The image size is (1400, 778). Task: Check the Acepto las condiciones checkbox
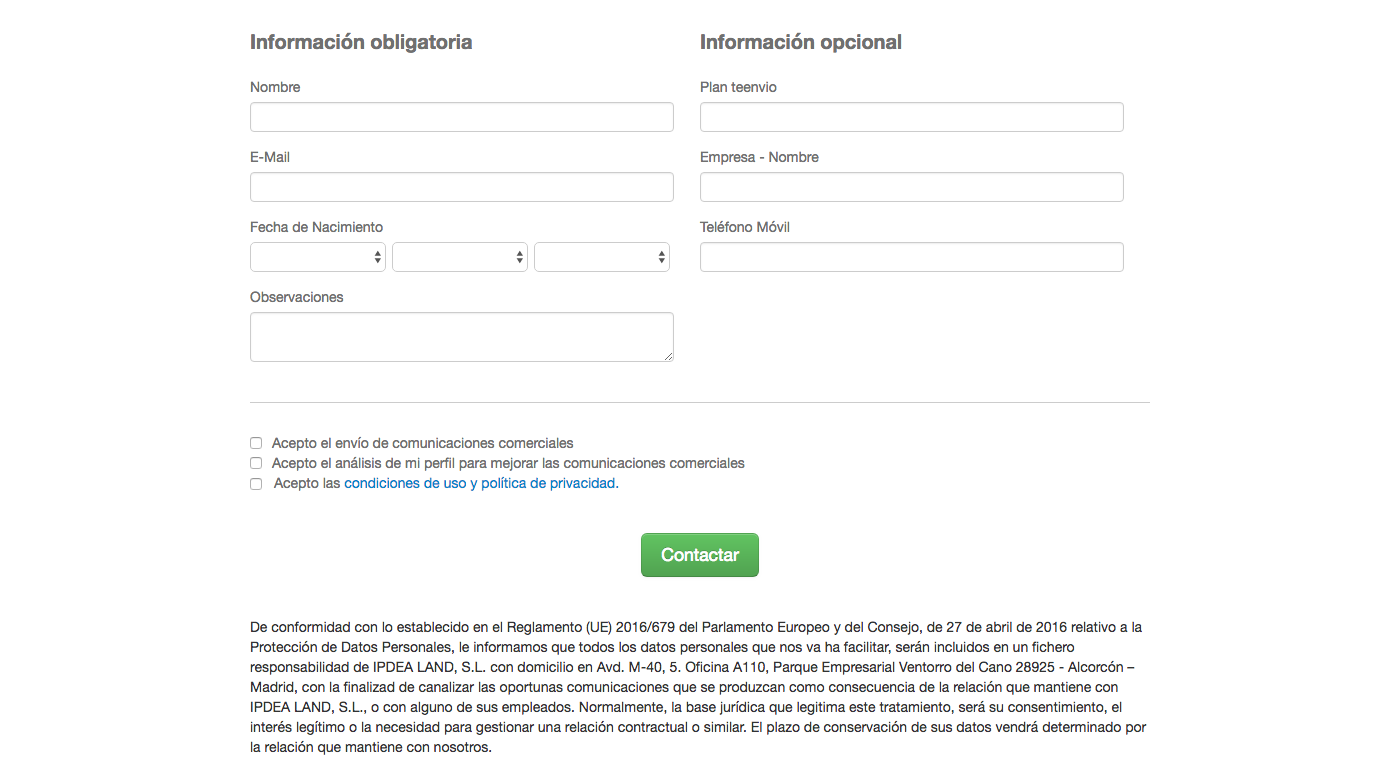pyautogui.click(x=256, y=484)
